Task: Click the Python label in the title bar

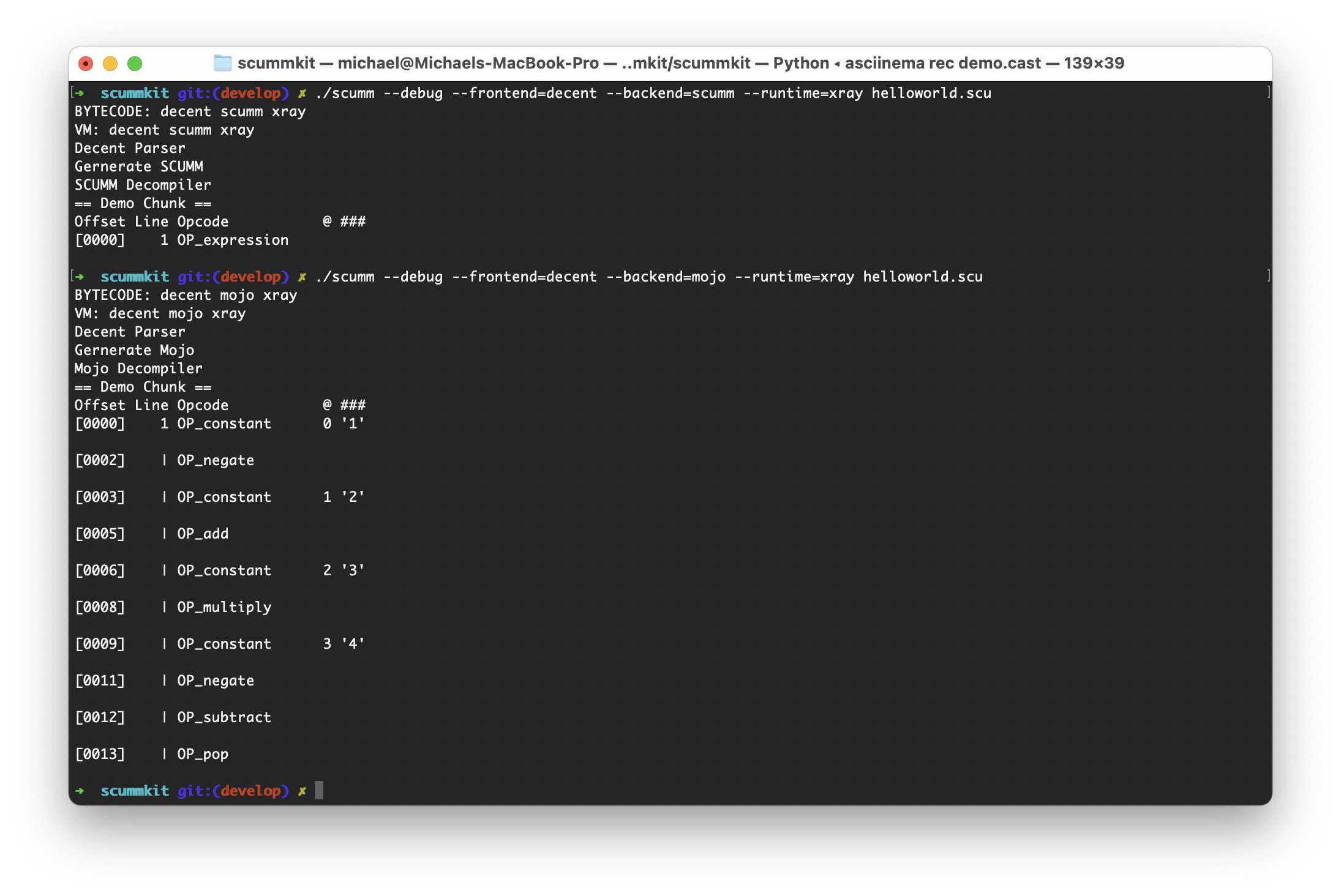Action: 799,63
